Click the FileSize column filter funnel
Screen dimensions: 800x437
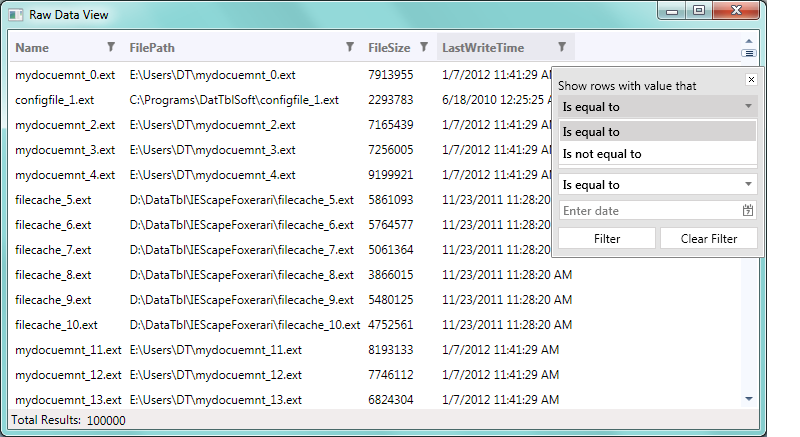point(424,47)
